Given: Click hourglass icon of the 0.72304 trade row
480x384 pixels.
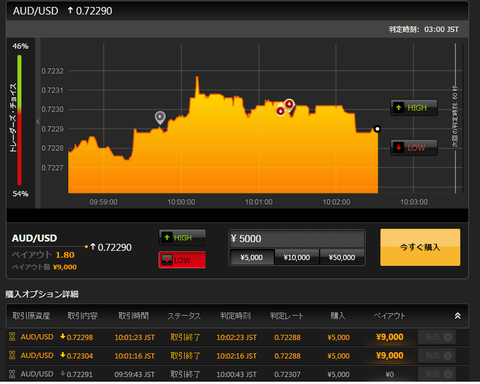Looking at the screenshot, I should coord(12,355).
